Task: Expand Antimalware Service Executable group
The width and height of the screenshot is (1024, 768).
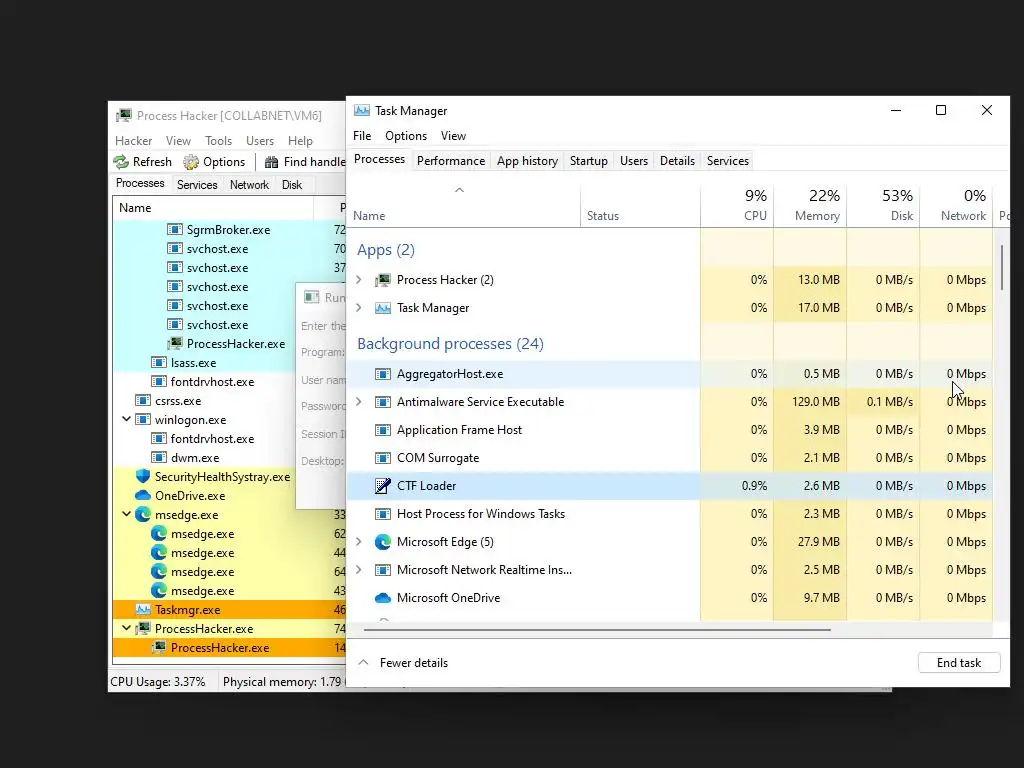Action: pyautogui.click(x=359, y=402)
